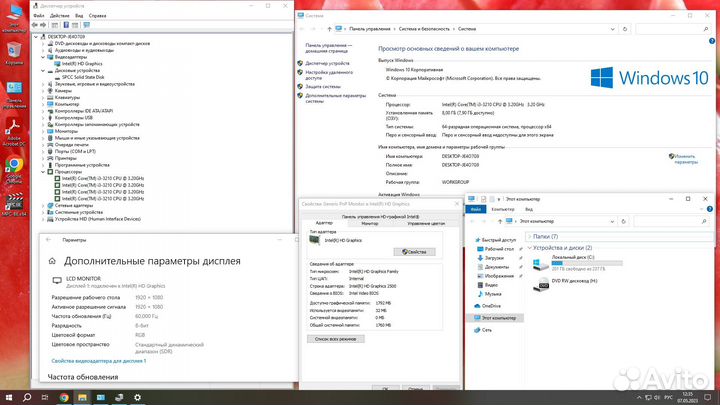Click File Explorer icon on the taskbar
720x405 pixels.
(82, 398)
